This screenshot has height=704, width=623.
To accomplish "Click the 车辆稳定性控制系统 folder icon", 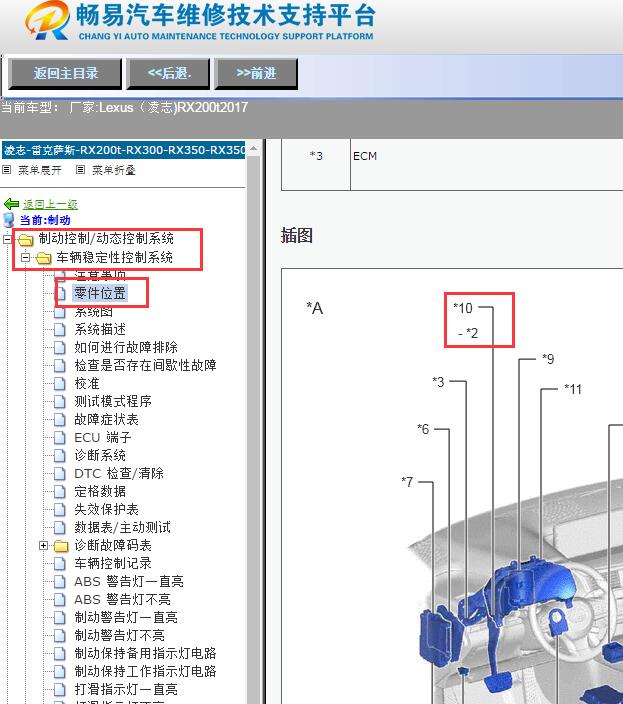I will (x=44, y=258).
